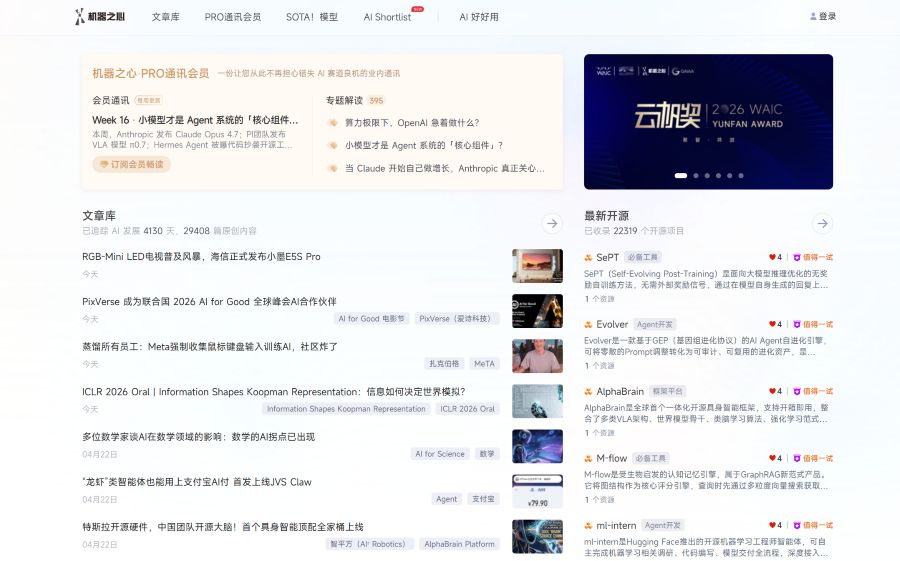
Task: Open thumbnail of the ICLR 2026 Oral article
Action: pos(537,401)
